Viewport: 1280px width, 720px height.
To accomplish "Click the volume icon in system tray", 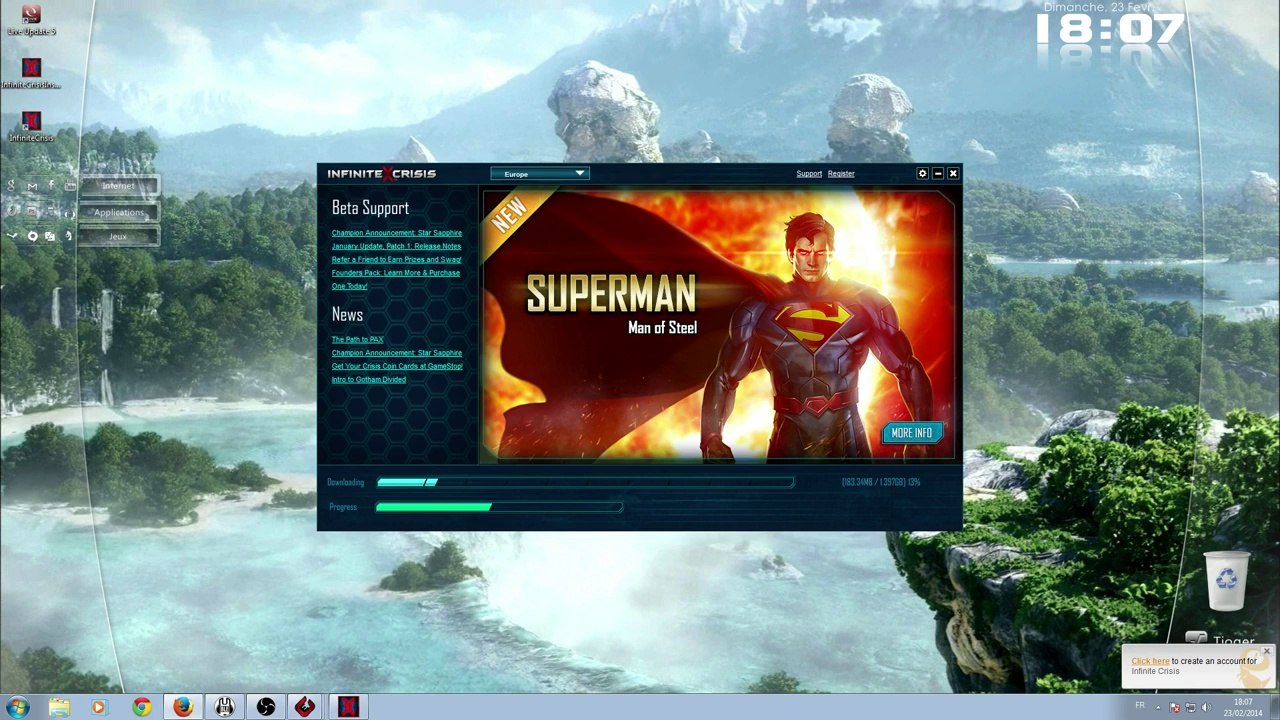I will pyautogui.click(x=1205, y=708).
